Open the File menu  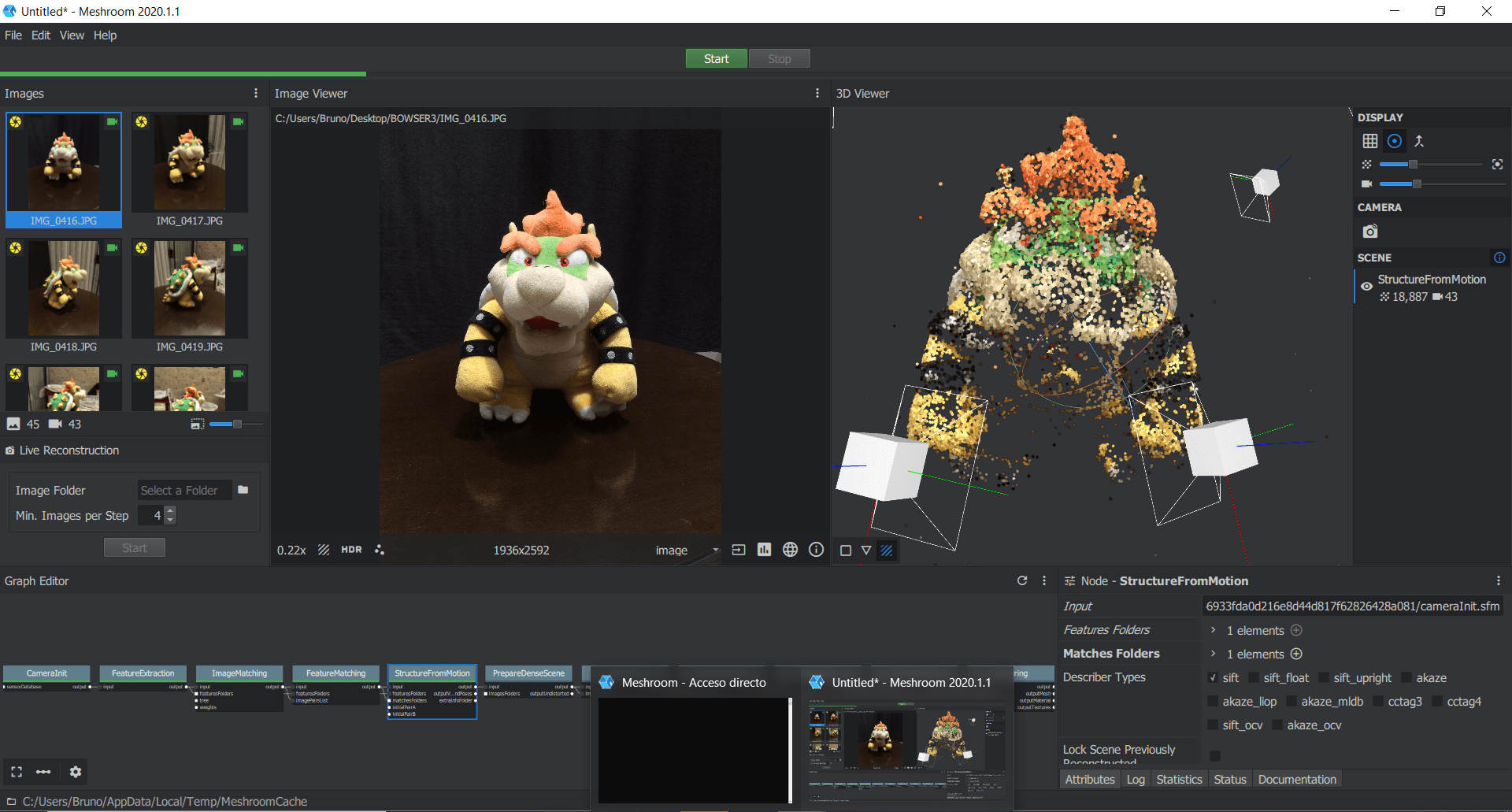(x=13, y=35)
